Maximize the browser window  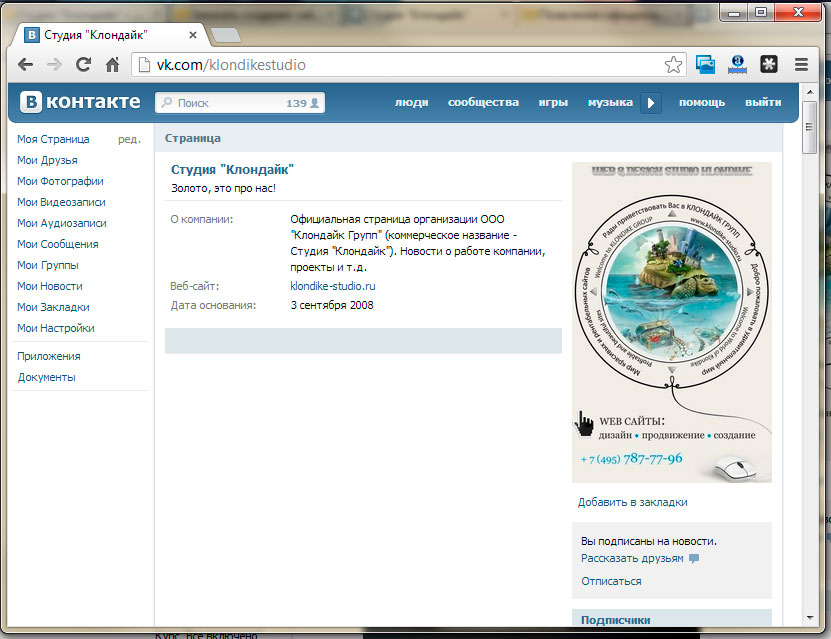(761, 12)
